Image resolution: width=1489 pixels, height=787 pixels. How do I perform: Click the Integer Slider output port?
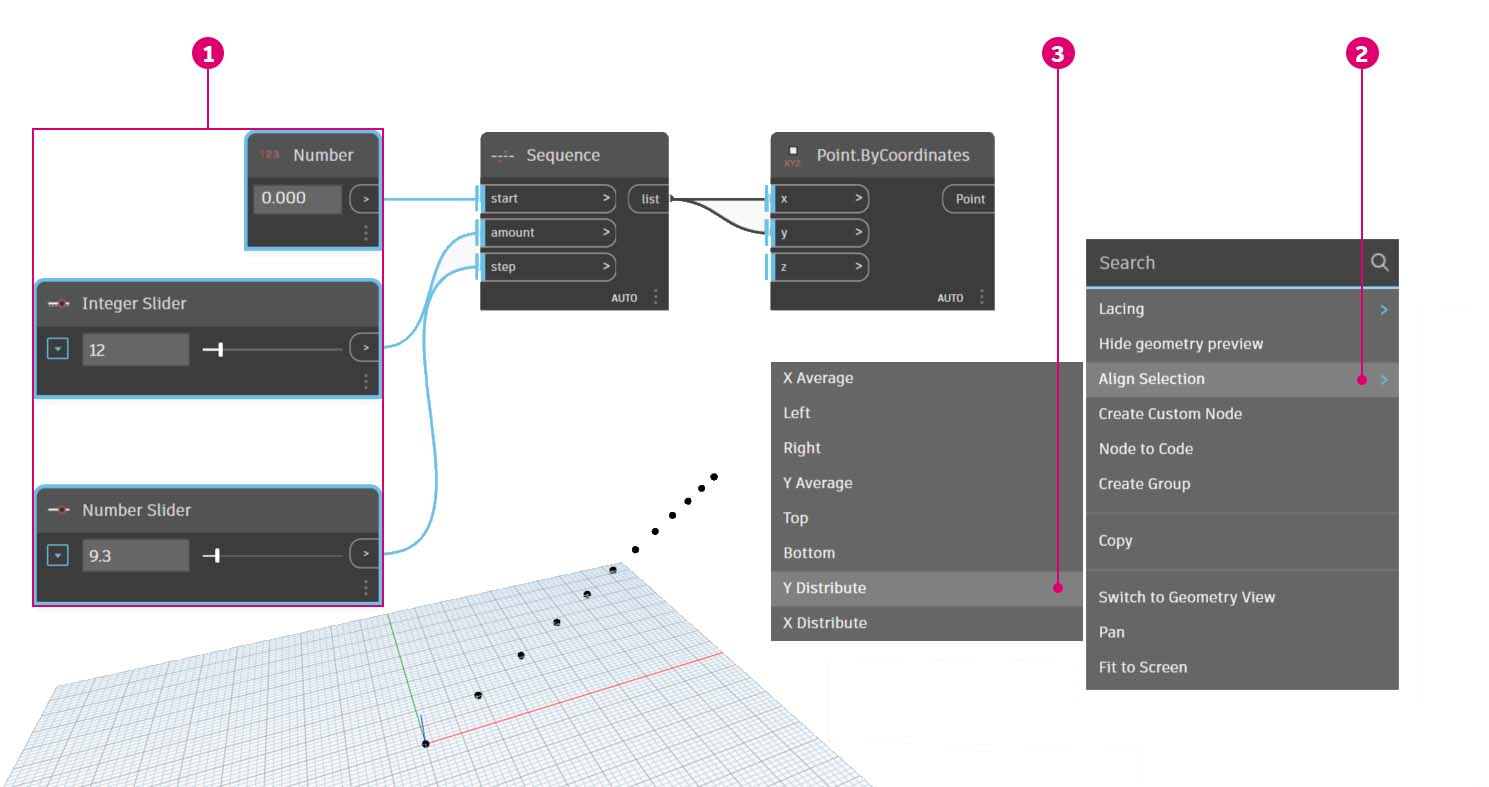click(x=365, y=348)
